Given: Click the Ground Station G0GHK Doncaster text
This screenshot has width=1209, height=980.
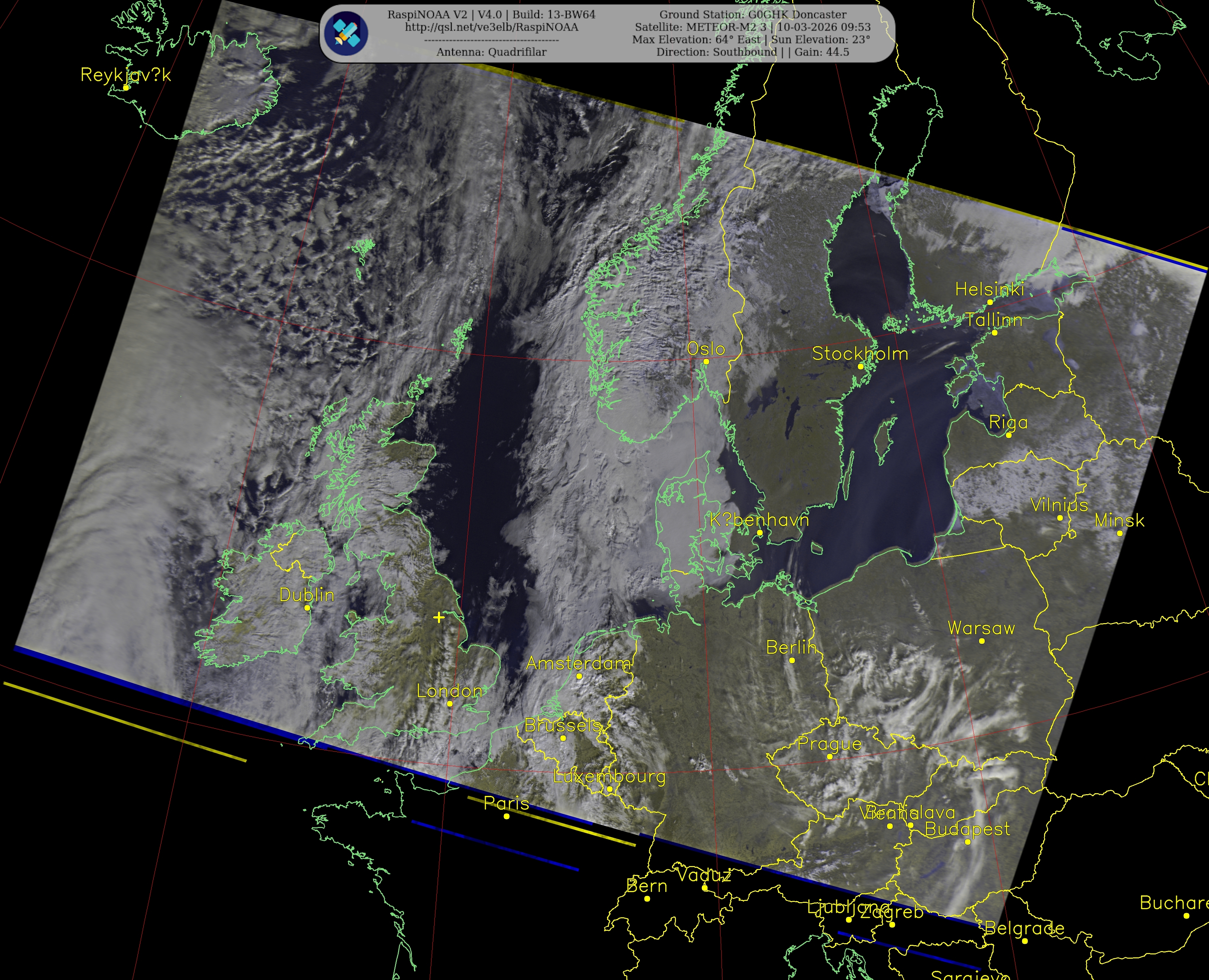Looking at the screenshot, I should 753,15.
